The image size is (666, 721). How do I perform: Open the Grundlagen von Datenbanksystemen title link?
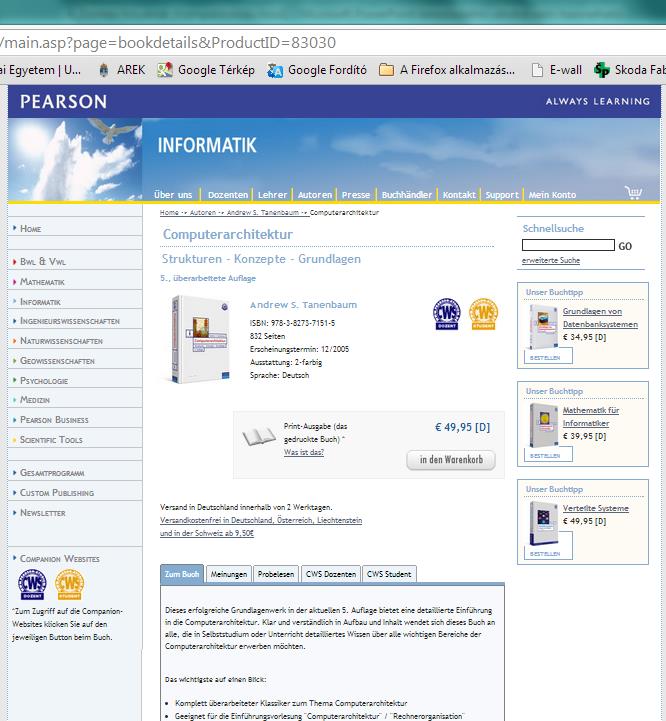[x=600, y=318]
